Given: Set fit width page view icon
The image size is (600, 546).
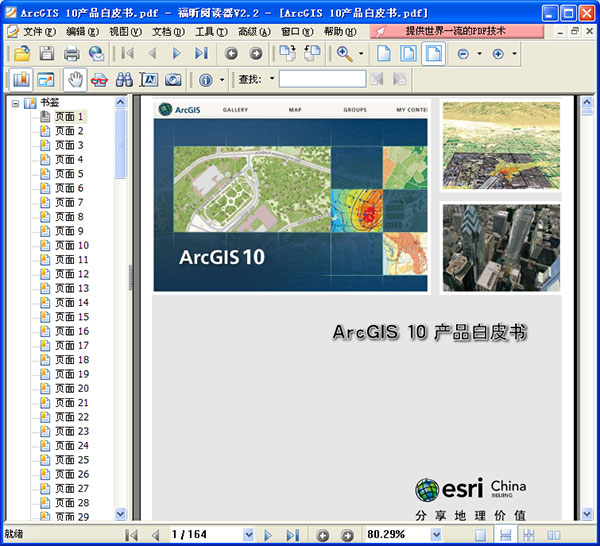Looking at the screenshot, I should [x=434, y=53].
